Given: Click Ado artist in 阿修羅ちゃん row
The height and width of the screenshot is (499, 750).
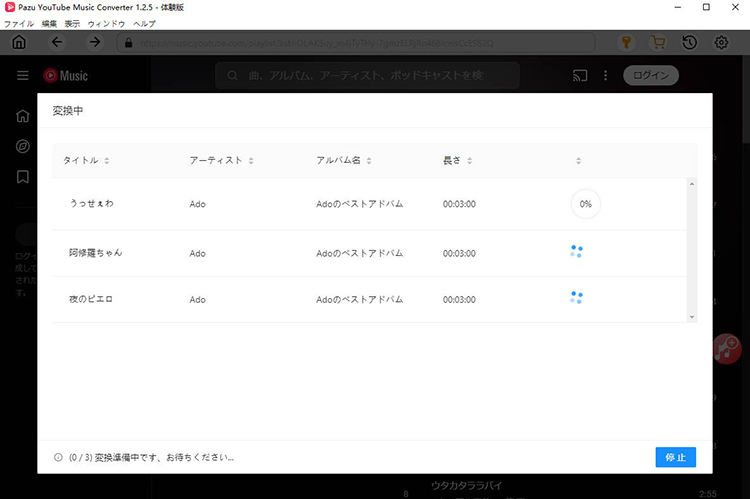Looking at the screenshot, I should pos(198,254).
